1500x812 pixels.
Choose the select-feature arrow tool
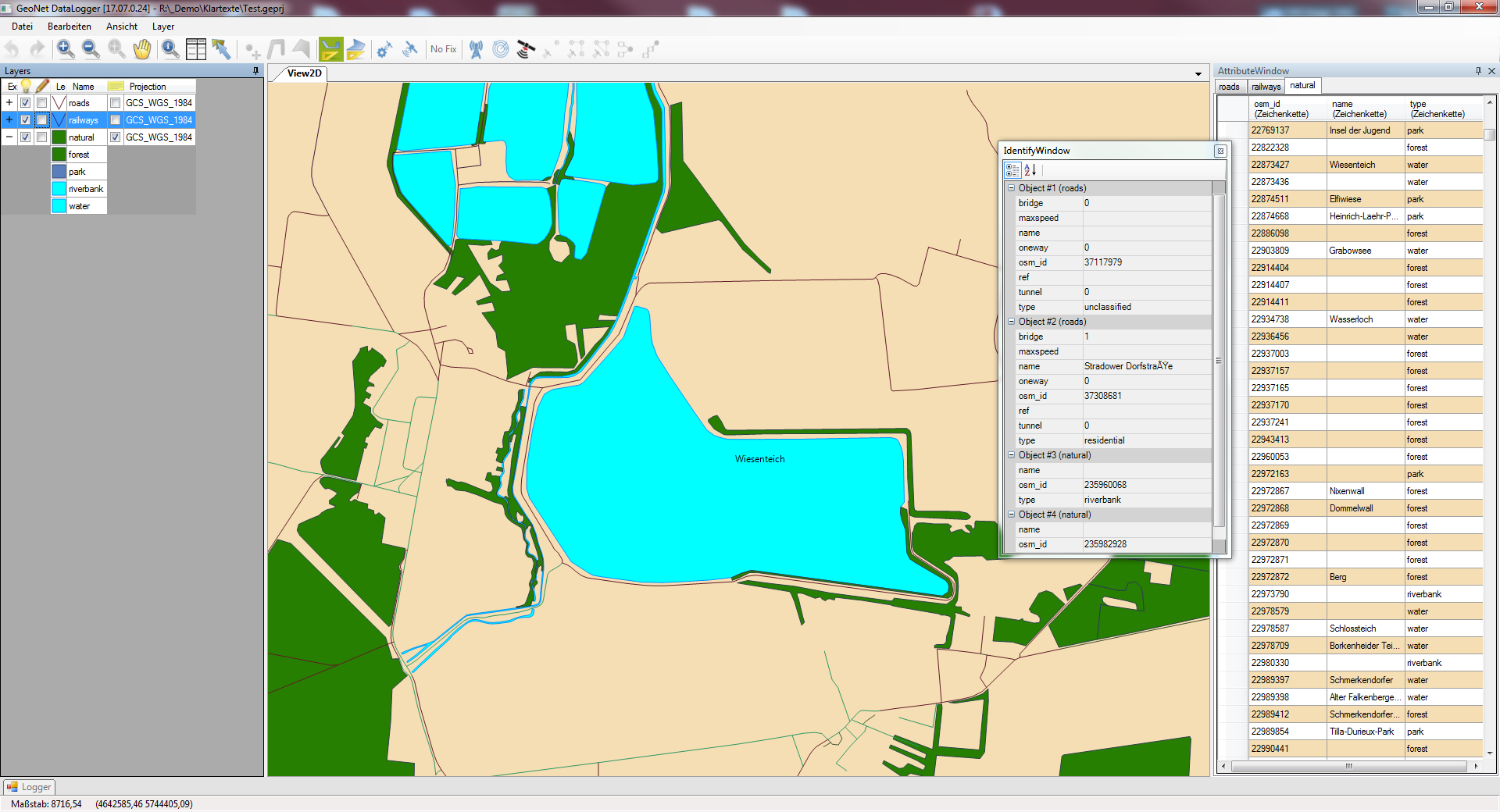coord(222,49)
